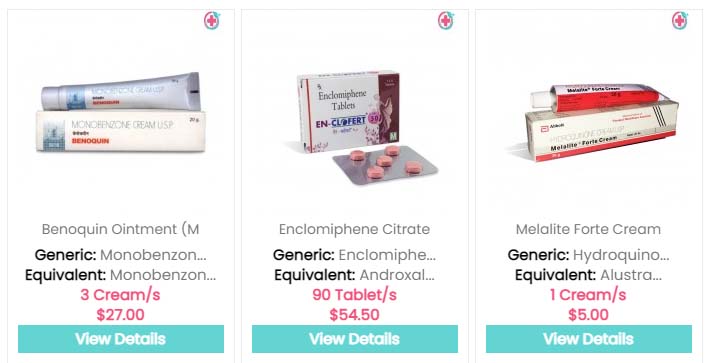This screenshot has height=363, width=709.
Task: Click the 90 Tablet/s quantity label
Action: pyautogui.click(x=354, y=295)
